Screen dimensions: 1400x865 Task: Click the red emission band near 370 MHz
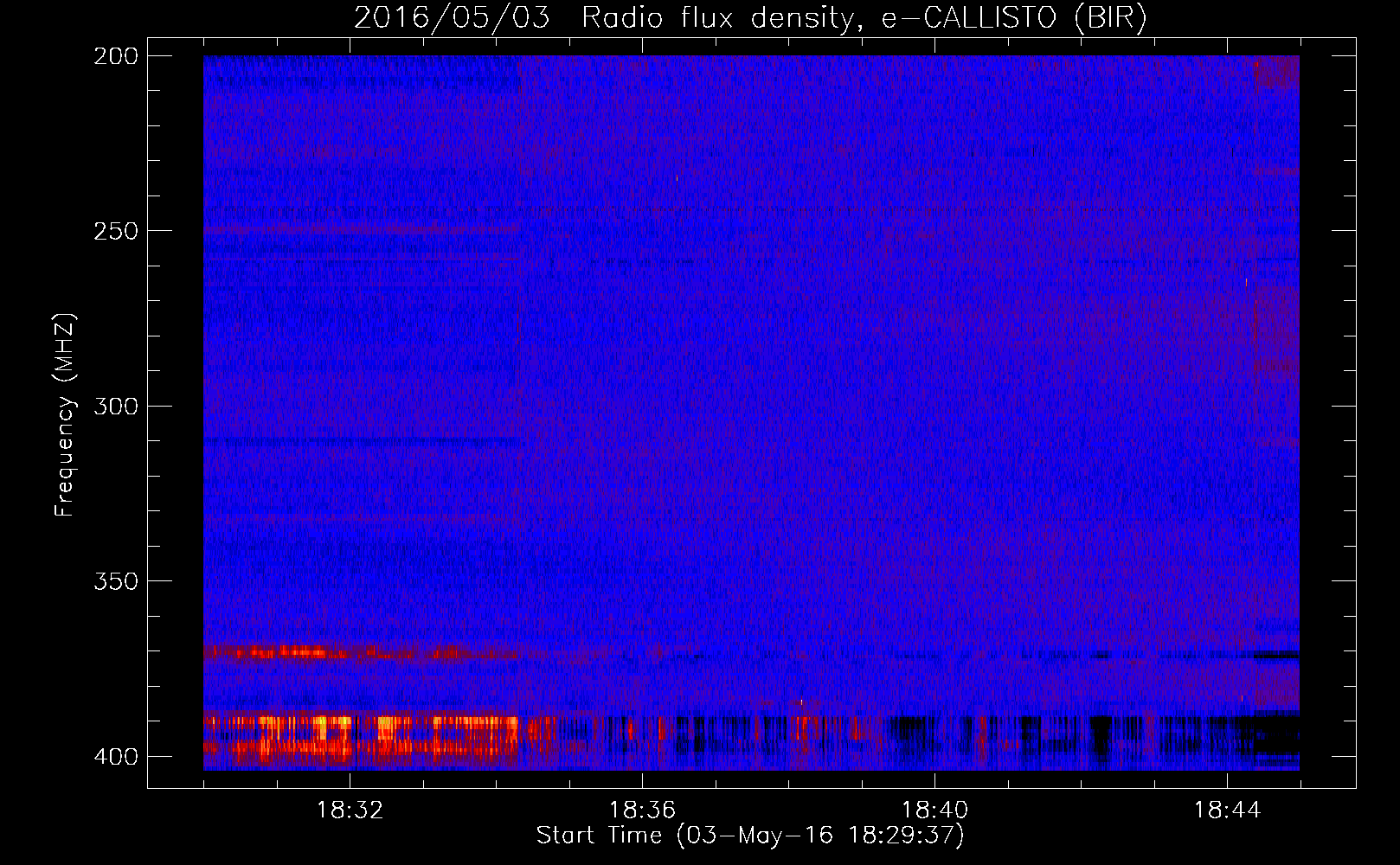click(x=361, y=652)
